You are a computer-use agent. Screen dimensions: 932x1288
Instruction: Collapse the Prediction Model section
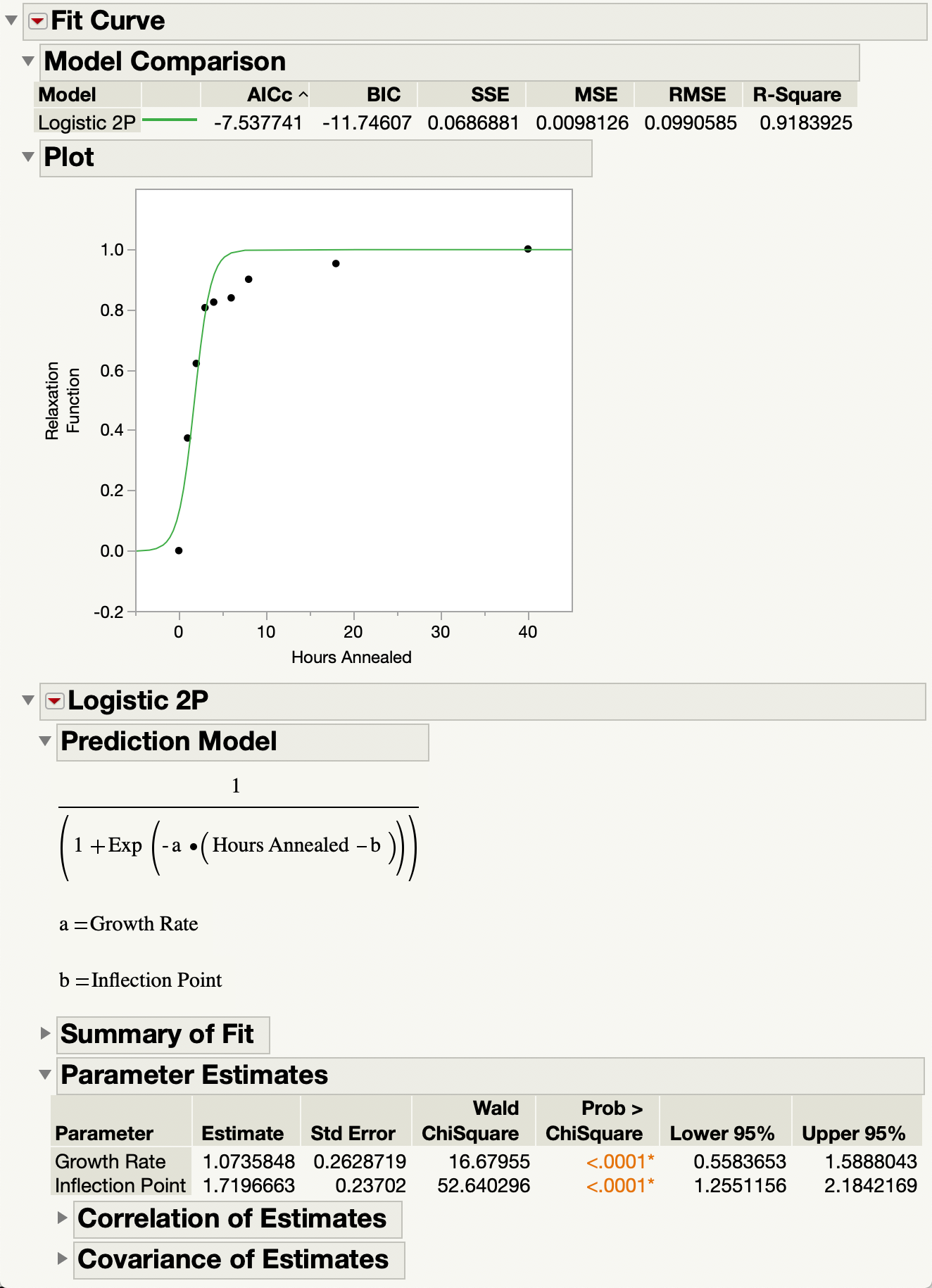(x=45, y=741)
